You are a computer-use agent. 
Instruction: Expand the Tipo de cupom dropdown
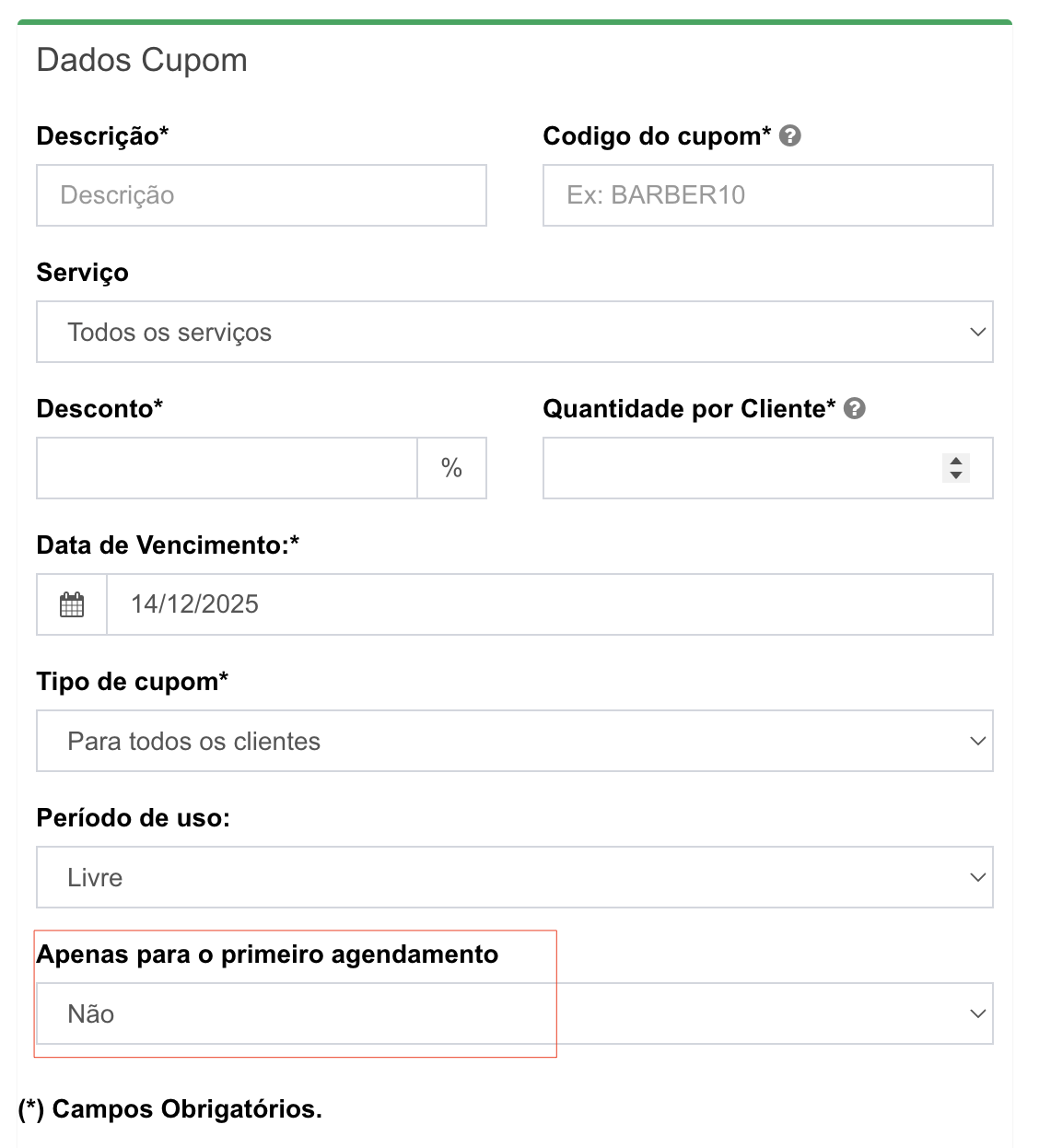[514, 741]
